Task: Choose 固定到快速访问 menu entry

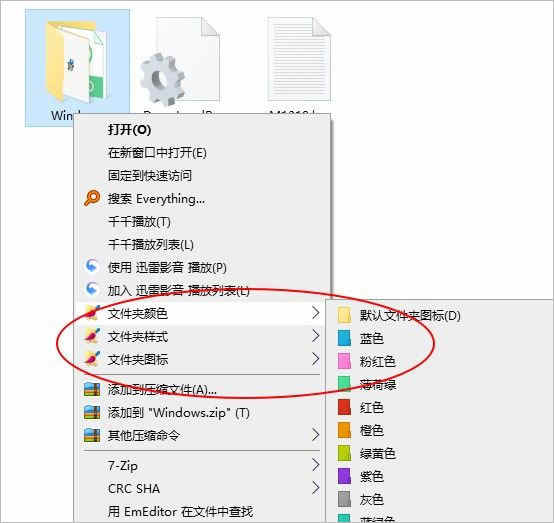Action: point(150,176)
